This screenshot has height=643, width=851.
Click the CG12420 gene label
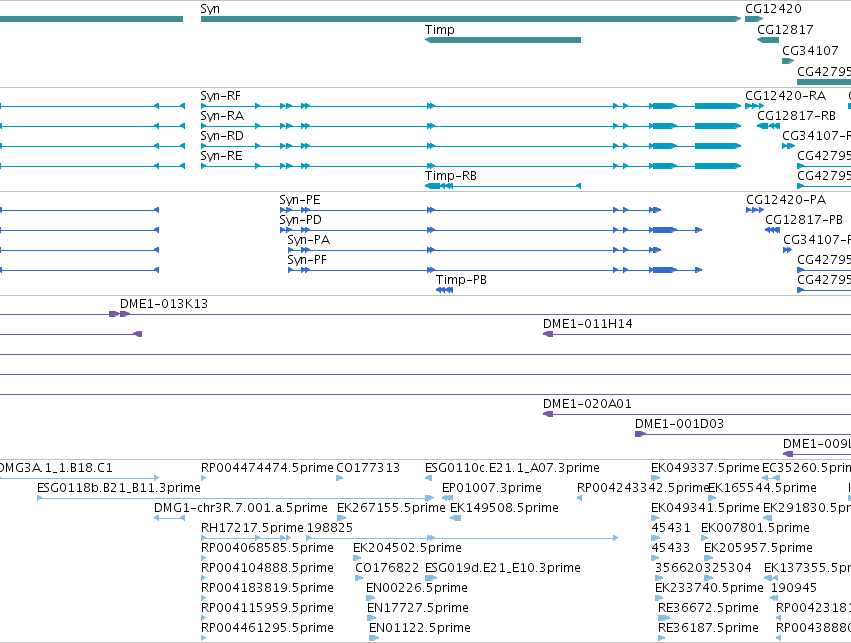(x=773, y=9)
